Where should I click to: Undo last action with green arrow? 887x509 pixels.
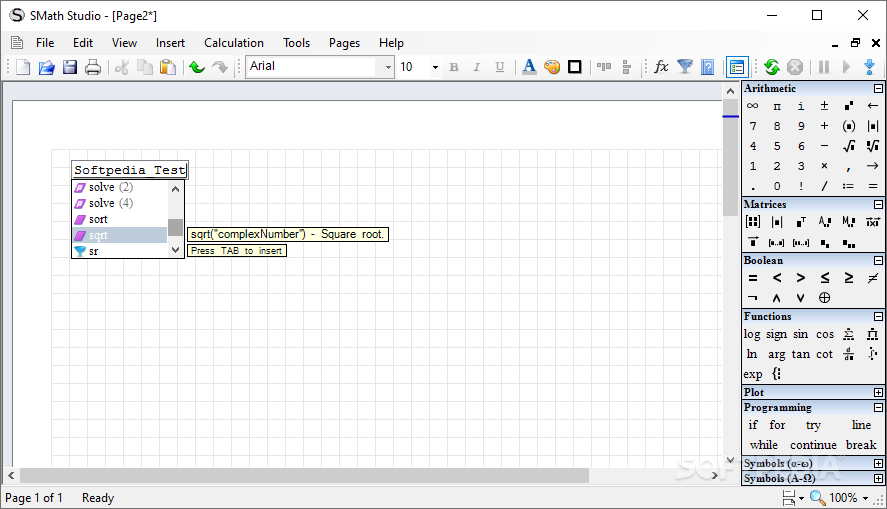pos(197,67)
